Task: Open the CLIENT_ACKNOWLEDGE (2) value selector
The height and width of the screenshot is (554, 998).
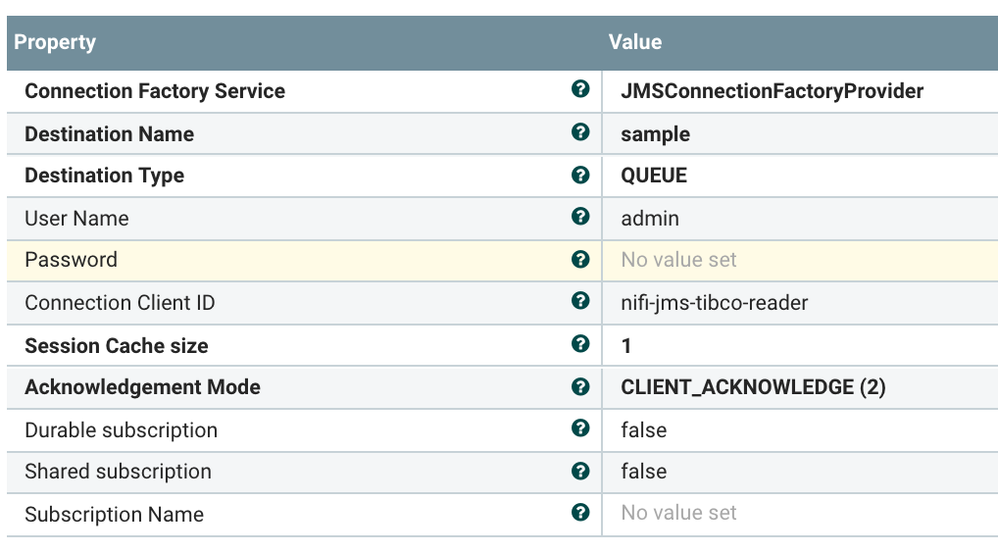Action: 753,387
